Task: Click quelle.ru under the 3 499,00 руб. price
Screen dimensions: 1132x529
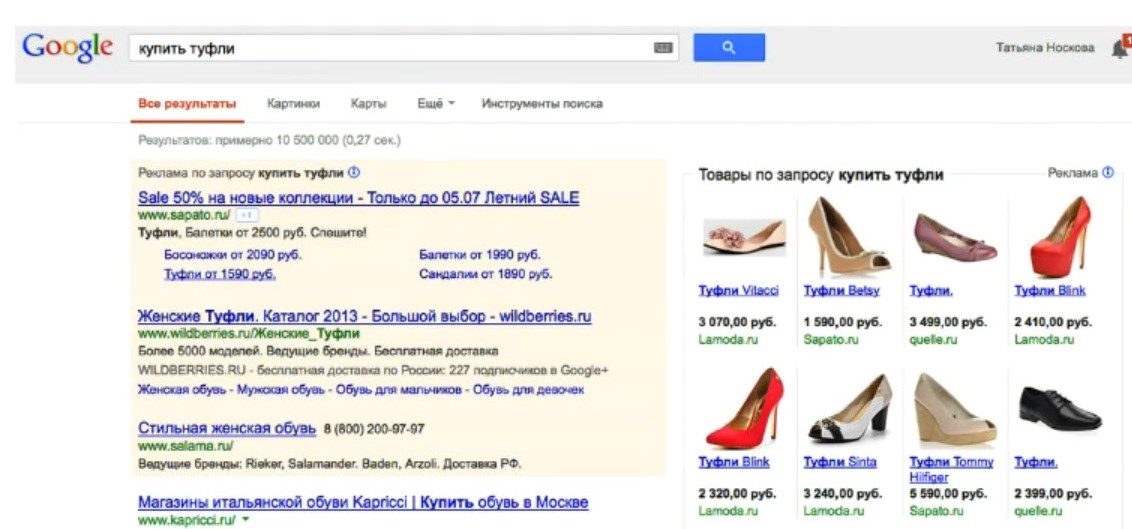Action: tap(933, 340)
